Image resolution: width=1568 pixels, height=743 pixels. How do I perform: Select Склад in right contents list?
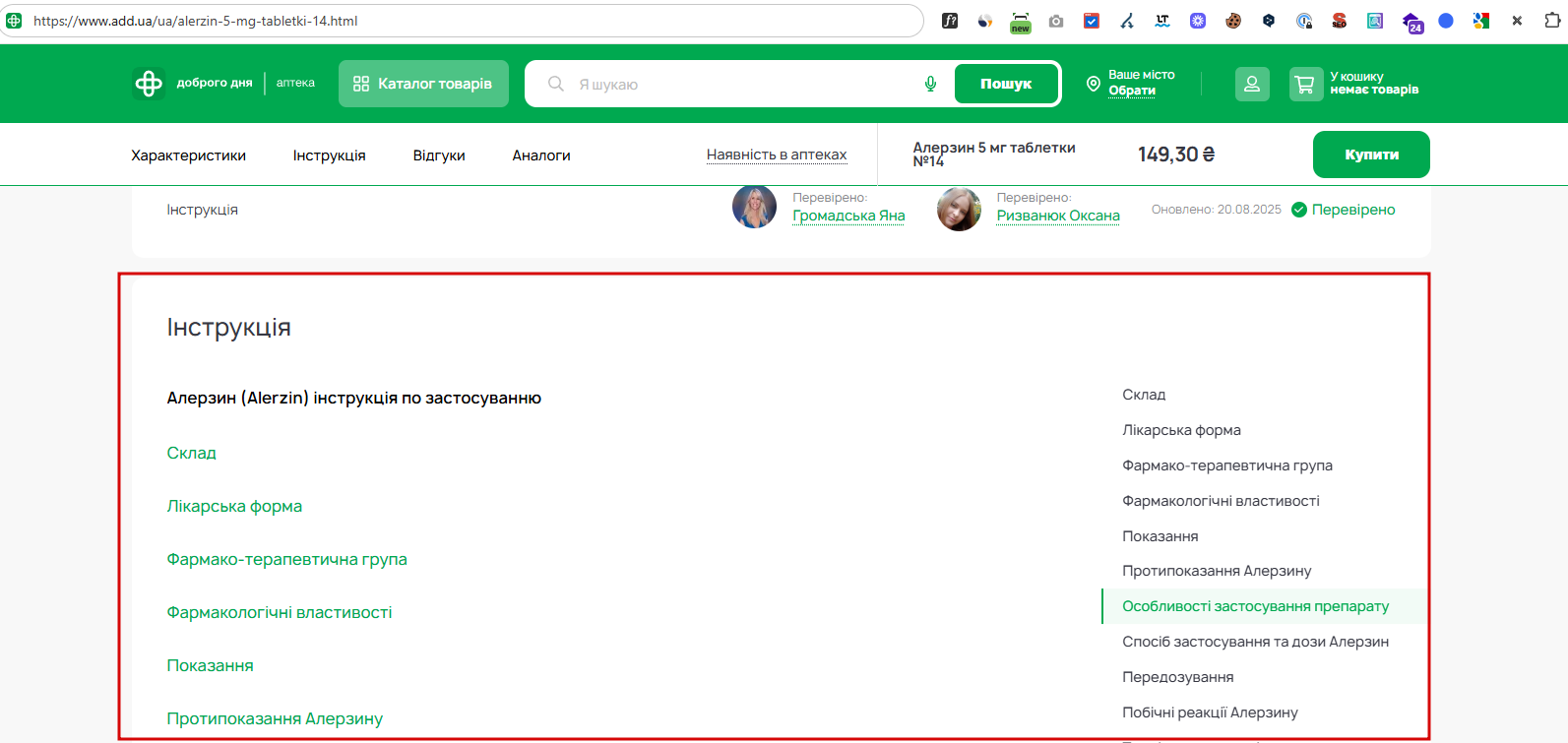[1144, 395]
